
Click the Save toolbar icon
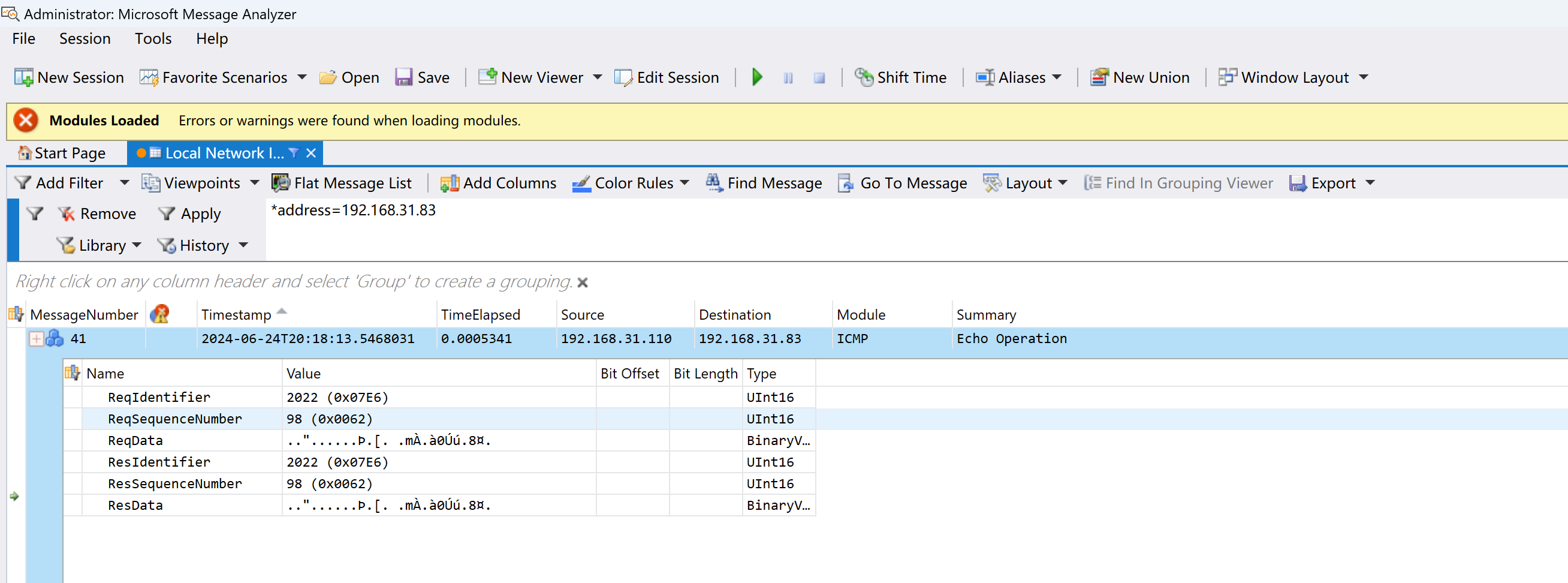[403, 77]
